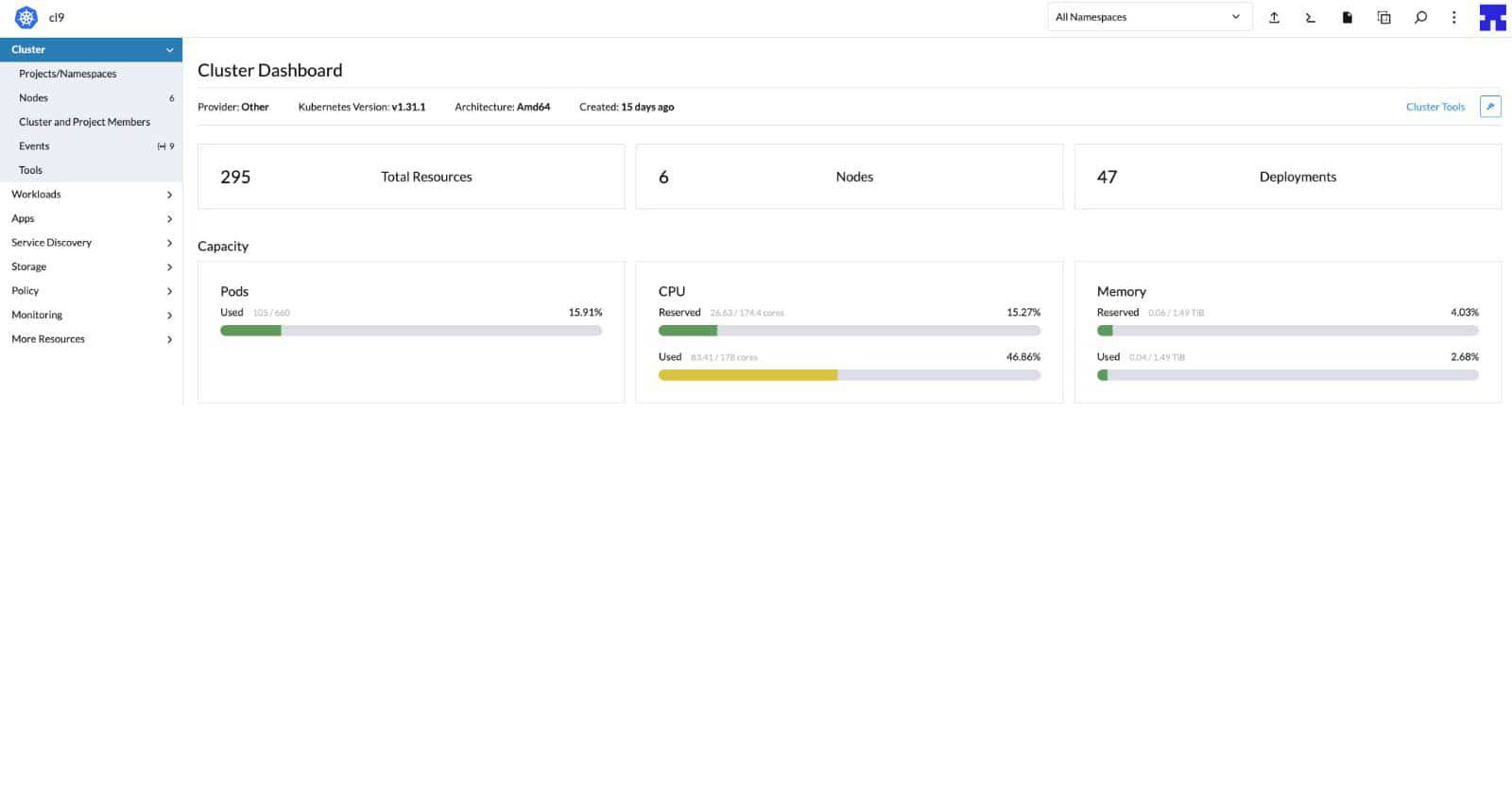Click the Import YAML upload icon
The image size is (1512, 789).
pos(1274,17)
